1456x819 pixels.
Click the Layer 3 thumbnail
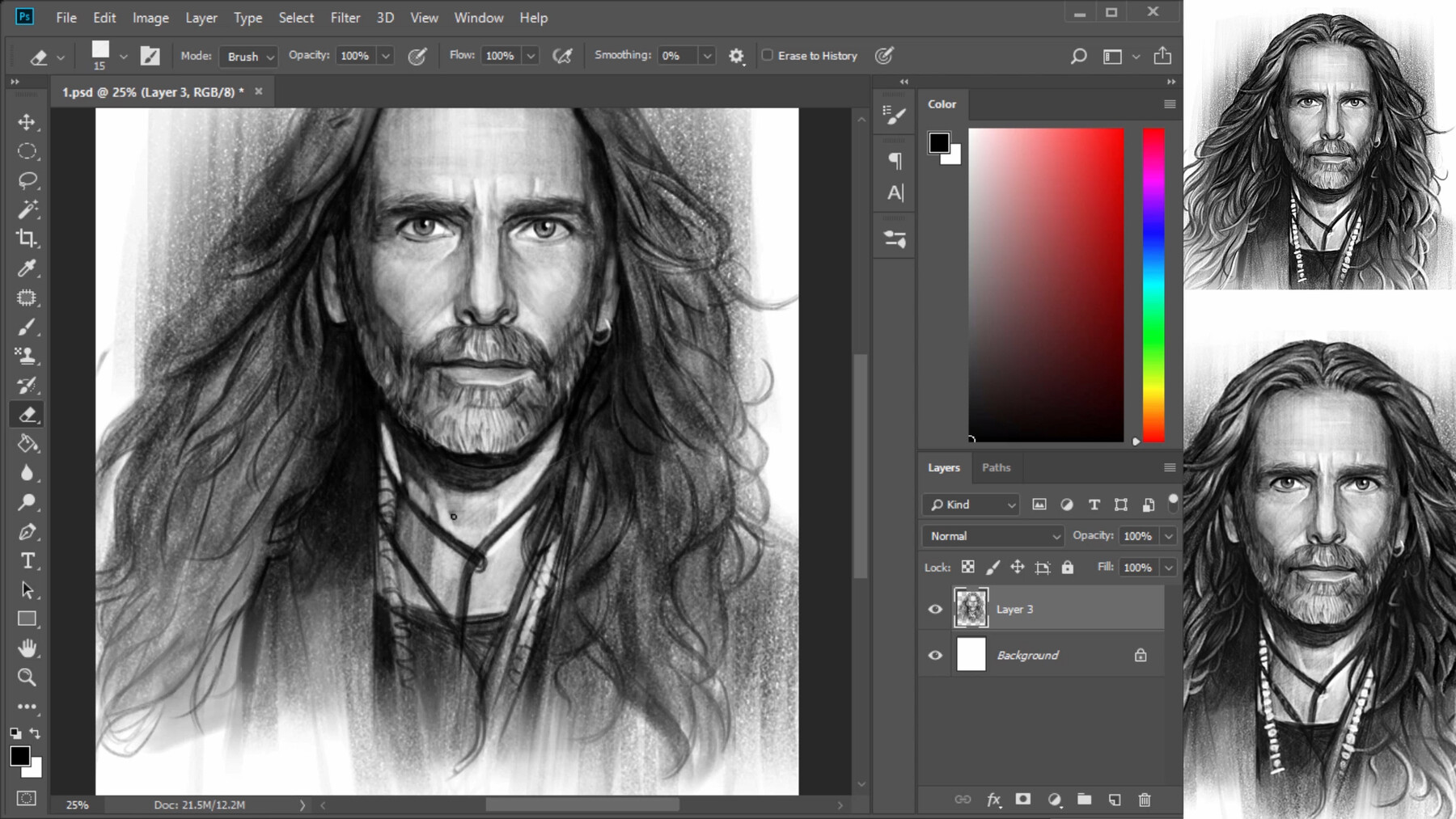tap(971, 609)
